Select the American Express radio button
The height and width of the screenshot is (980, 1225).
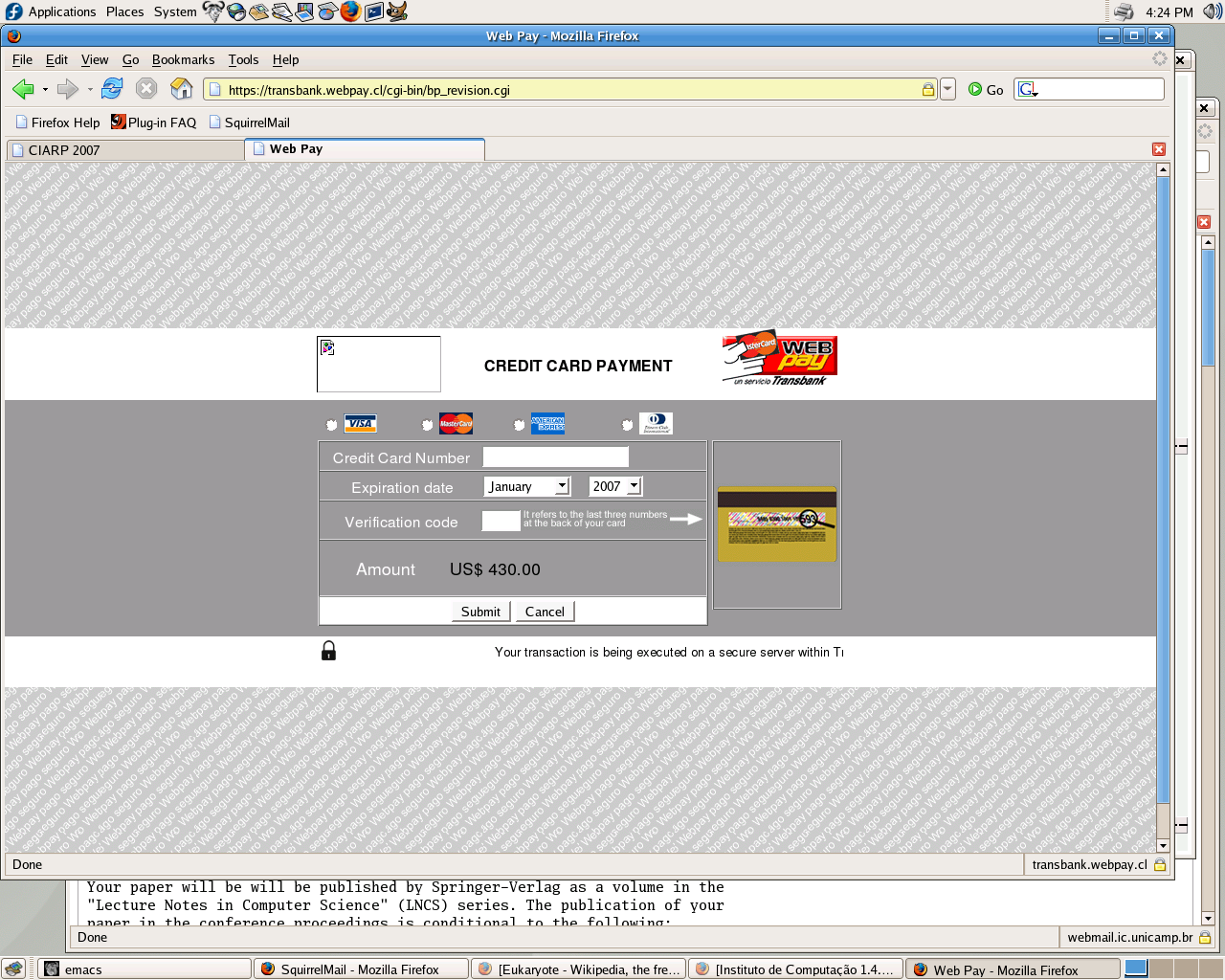tap(519, 425)
